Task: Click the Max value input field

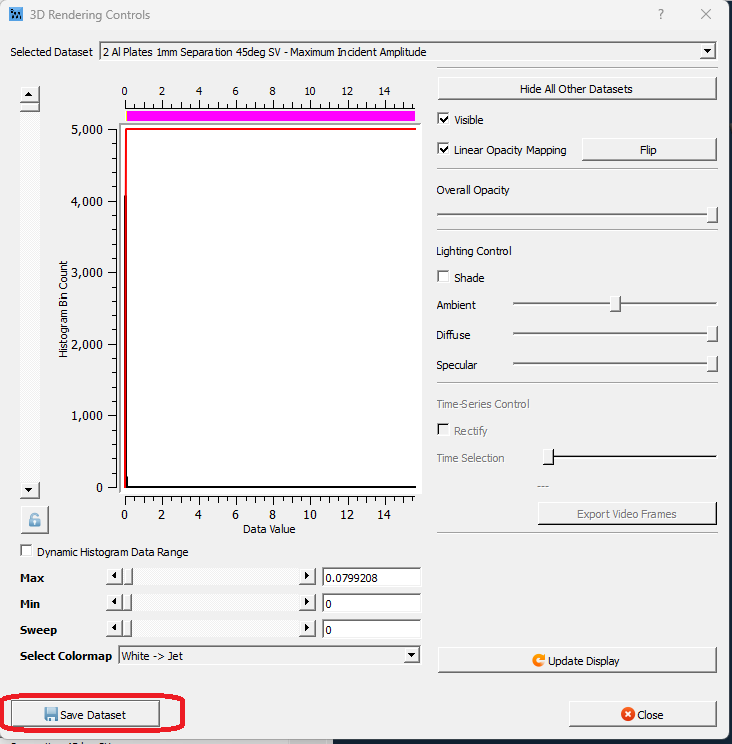Action: click(x=370, y=578)
